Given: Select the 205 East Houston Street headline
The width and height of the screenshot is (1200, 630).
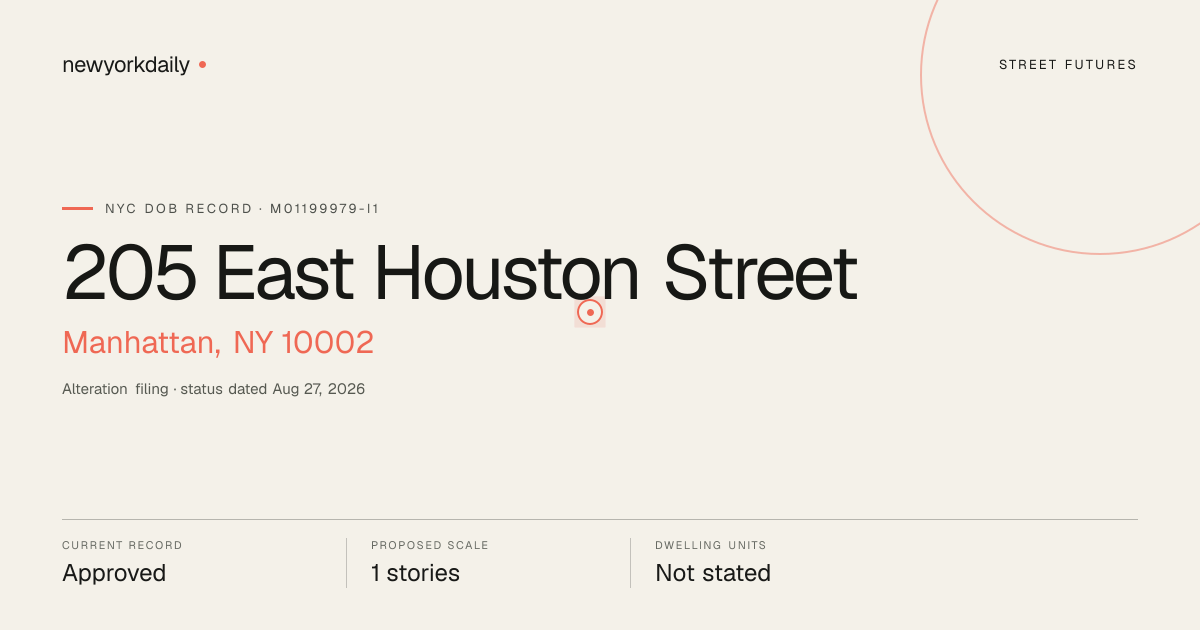Looking at the screenshot, I should tap(460, 273).
